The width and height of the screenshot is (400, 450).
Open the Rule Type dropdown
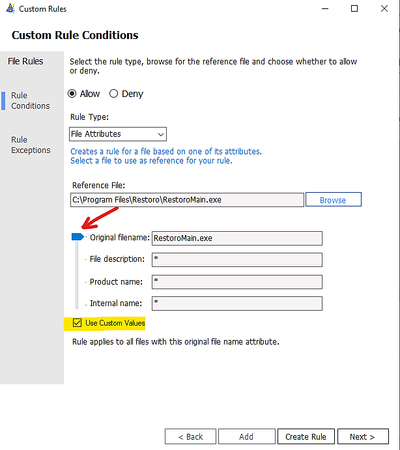pyautogui.click(x=118, y=134)
